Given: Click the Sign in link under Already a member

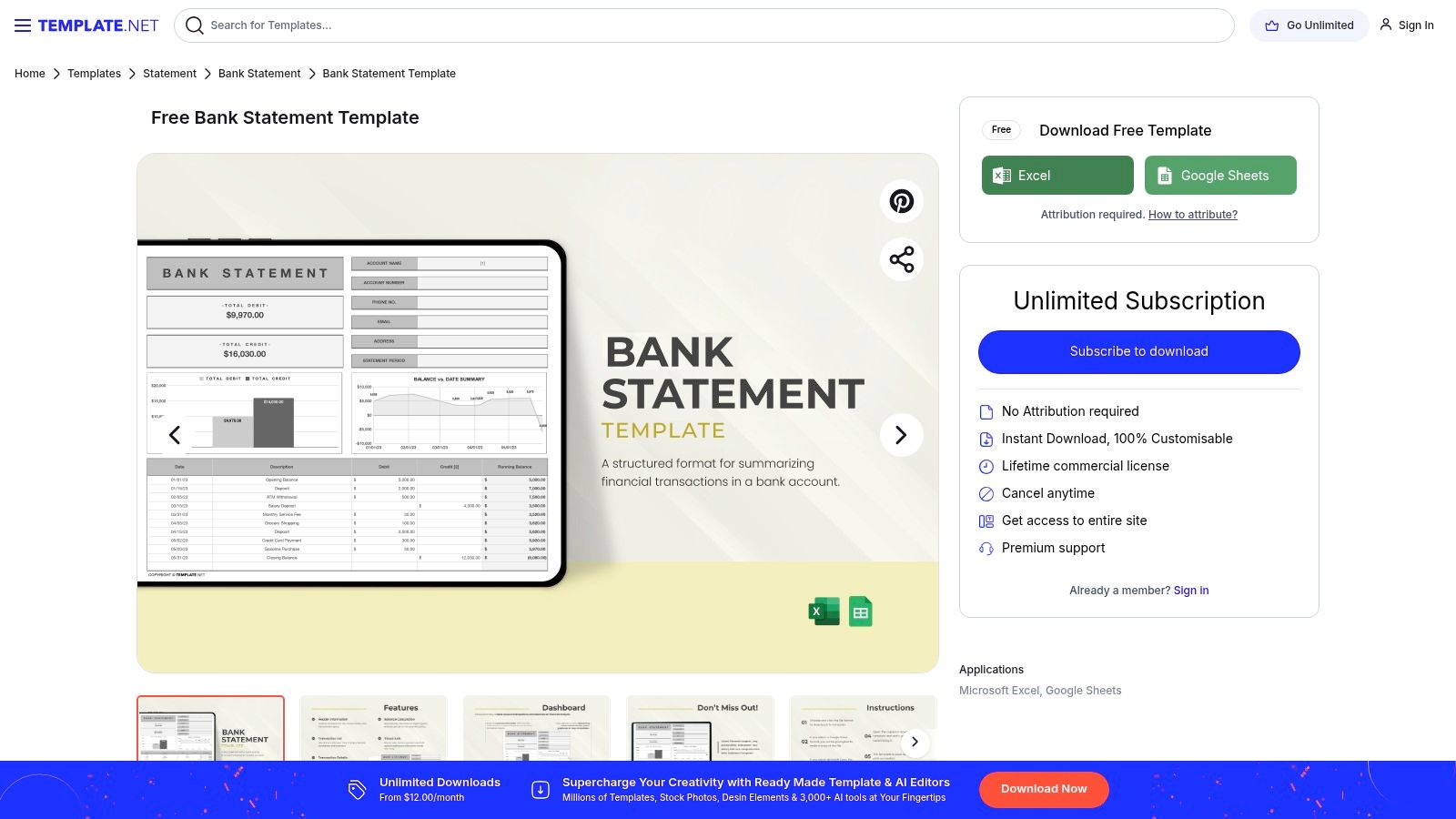Looking at the screenshot, I should click(1191, 591).
